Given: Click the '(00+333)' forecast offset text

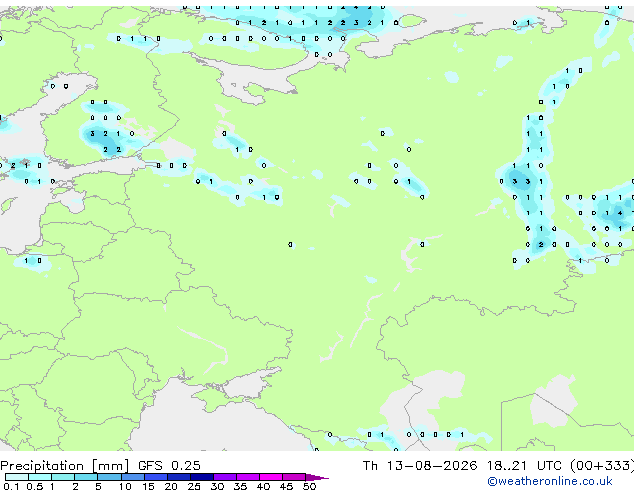Looking at the screenshot, I should [x=602, y=466].
